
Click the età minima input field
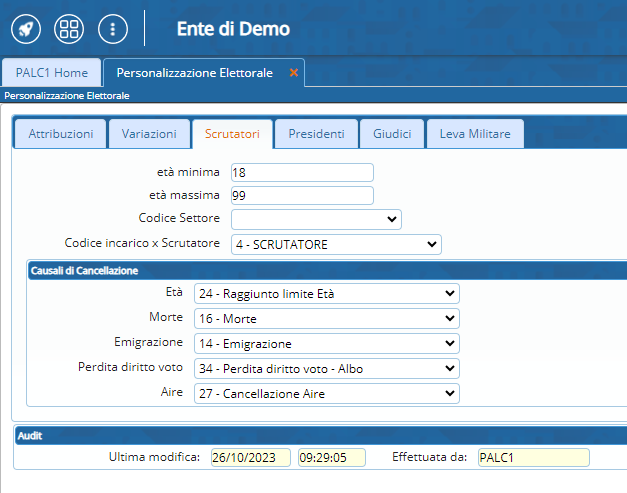pos(301,172)
